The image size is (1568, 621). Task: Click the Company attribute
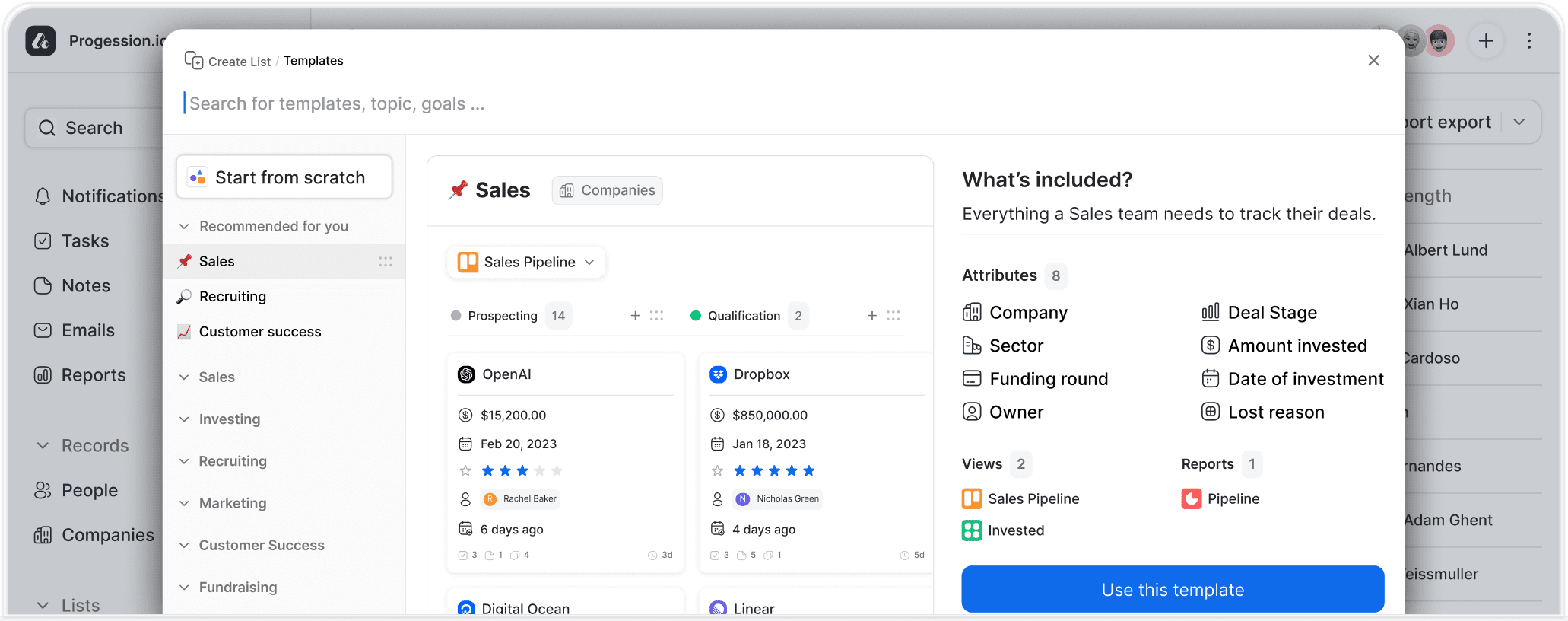click(x=1015, y=313)
